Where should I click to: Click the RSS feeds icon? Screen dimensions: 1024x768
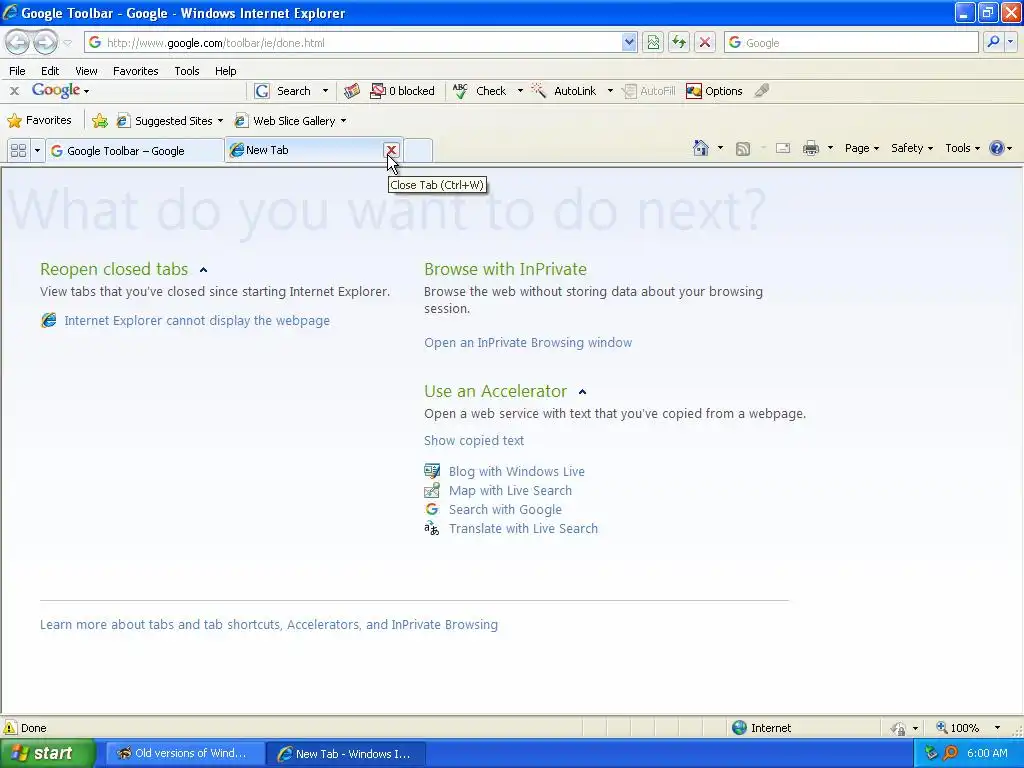pos(743,149)
